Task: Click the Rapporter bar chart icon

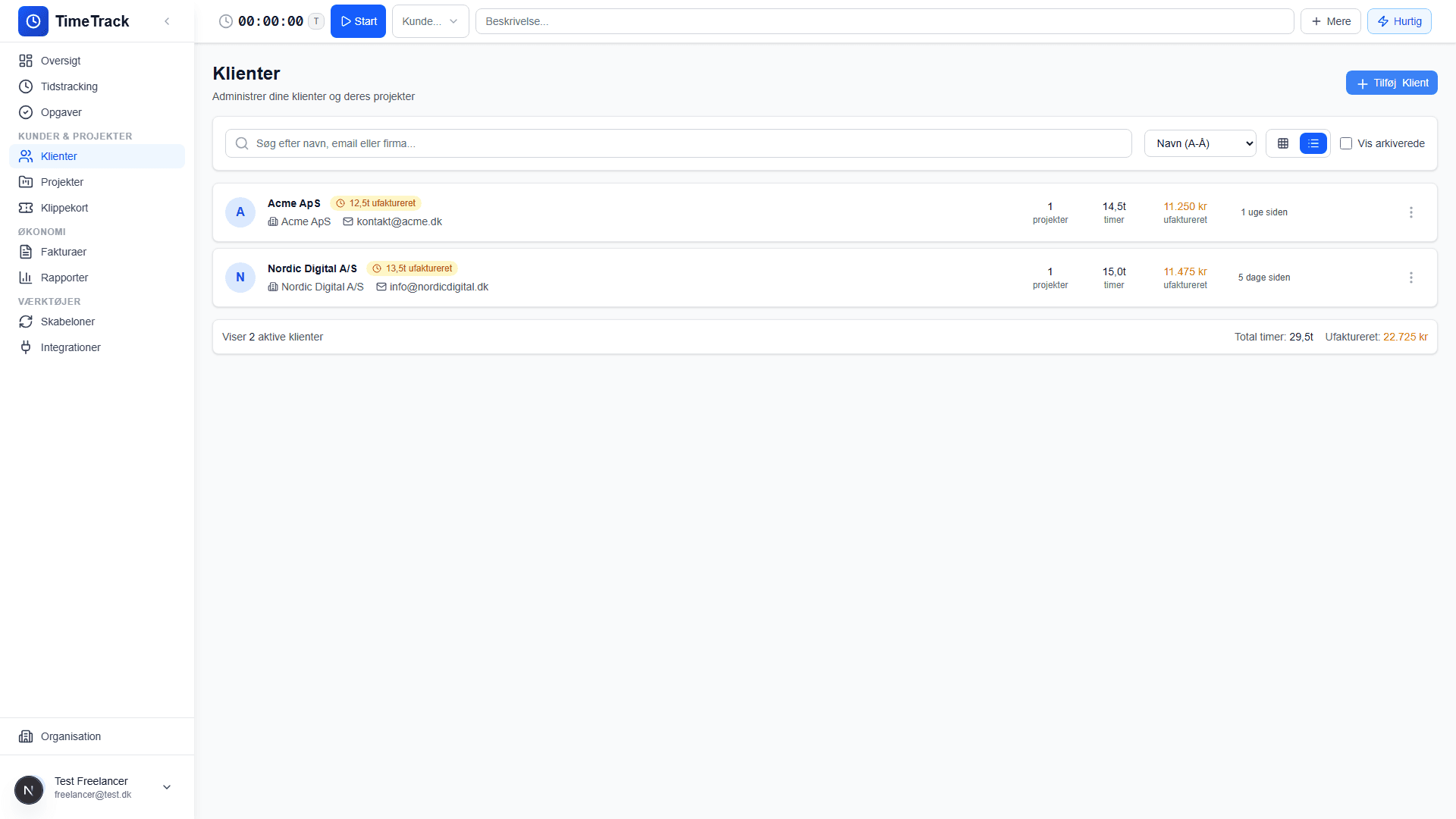Action: click(26, 278)
